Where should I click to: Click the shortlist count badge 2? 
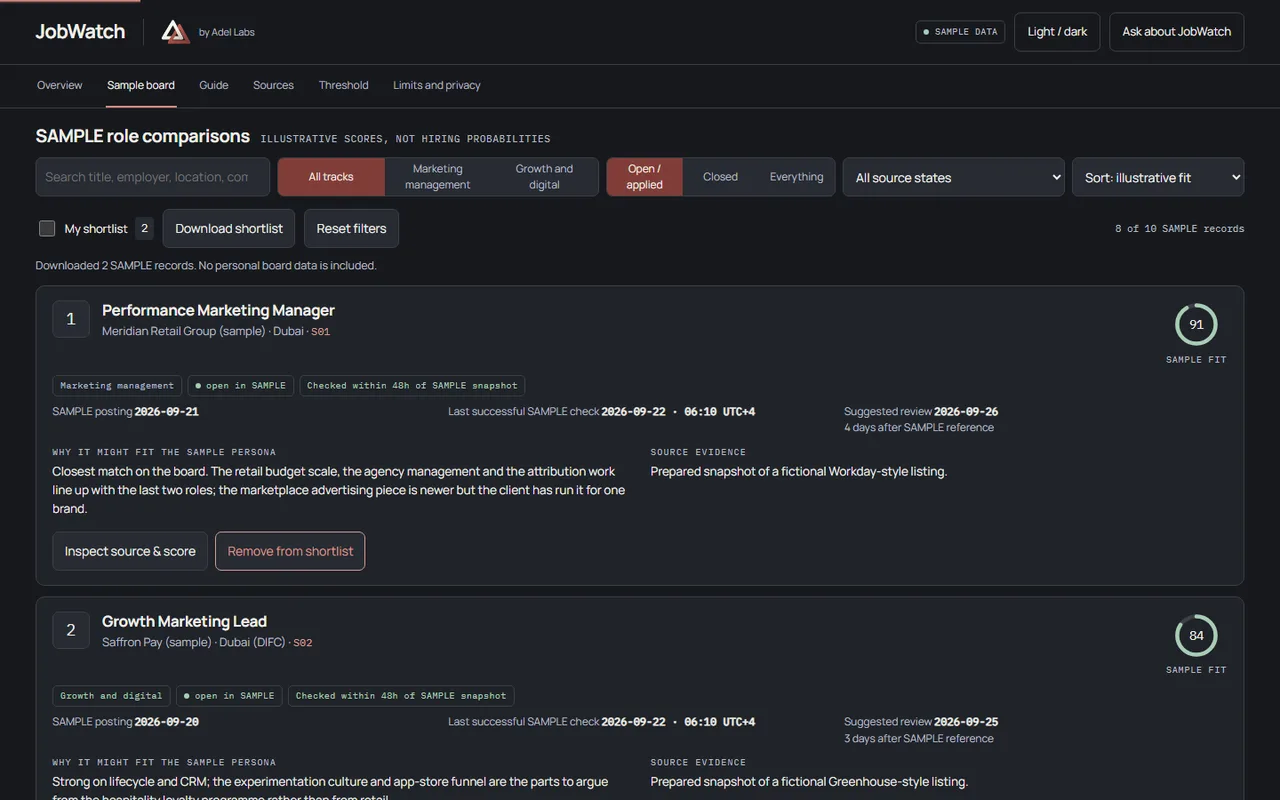coord(144,228)
